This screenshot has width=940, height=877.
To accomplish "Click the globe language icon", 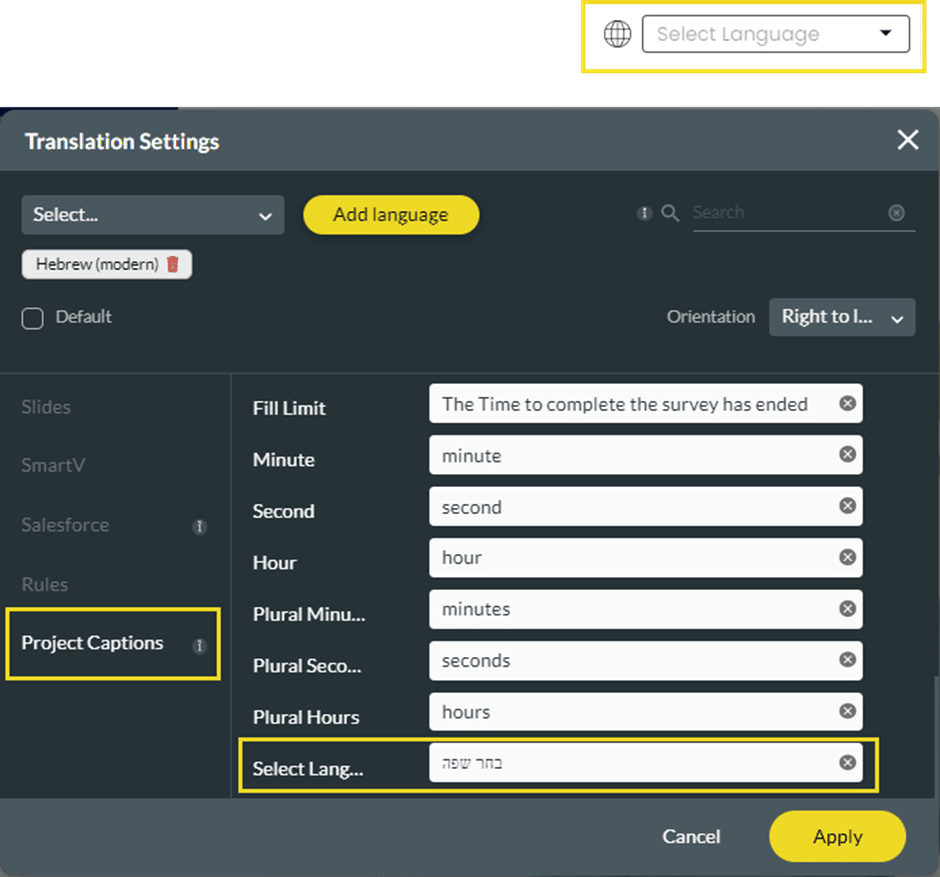I will click(618, 34).
